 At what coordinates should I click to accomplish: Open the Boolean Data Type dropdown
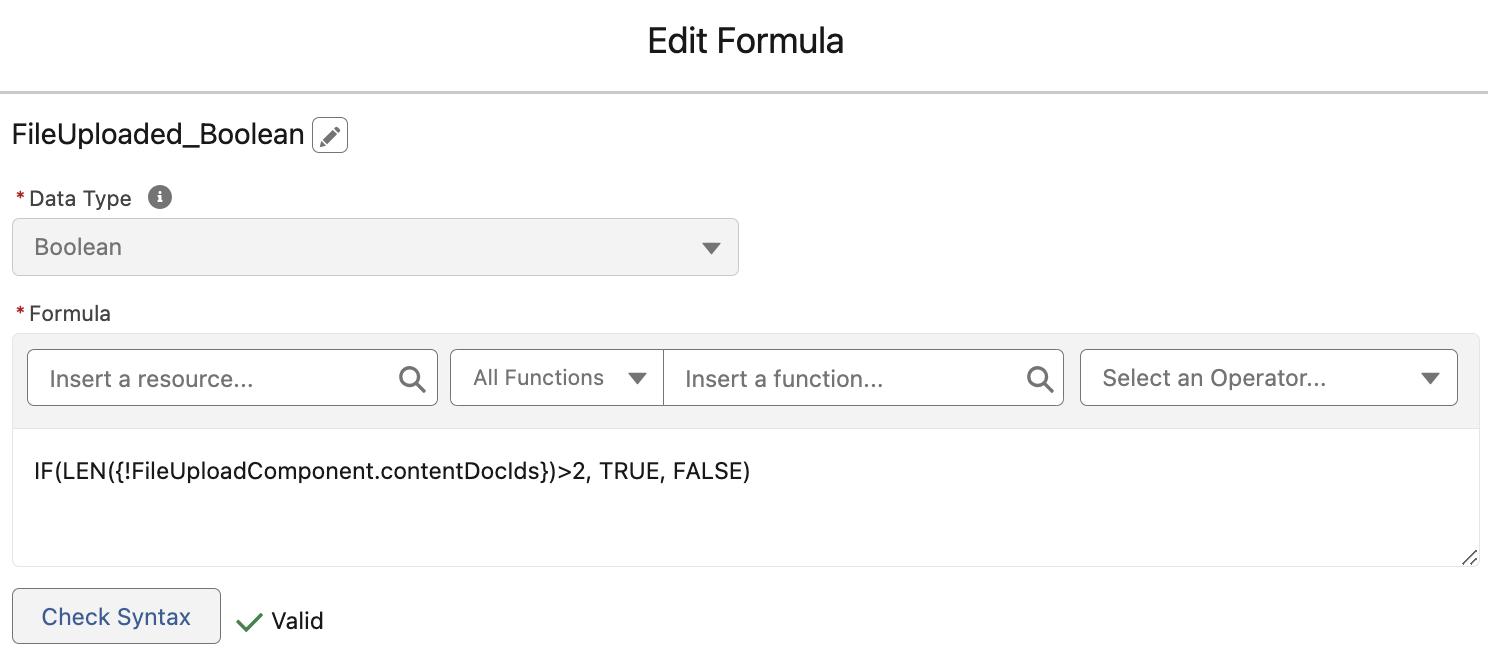click(375, 247)
